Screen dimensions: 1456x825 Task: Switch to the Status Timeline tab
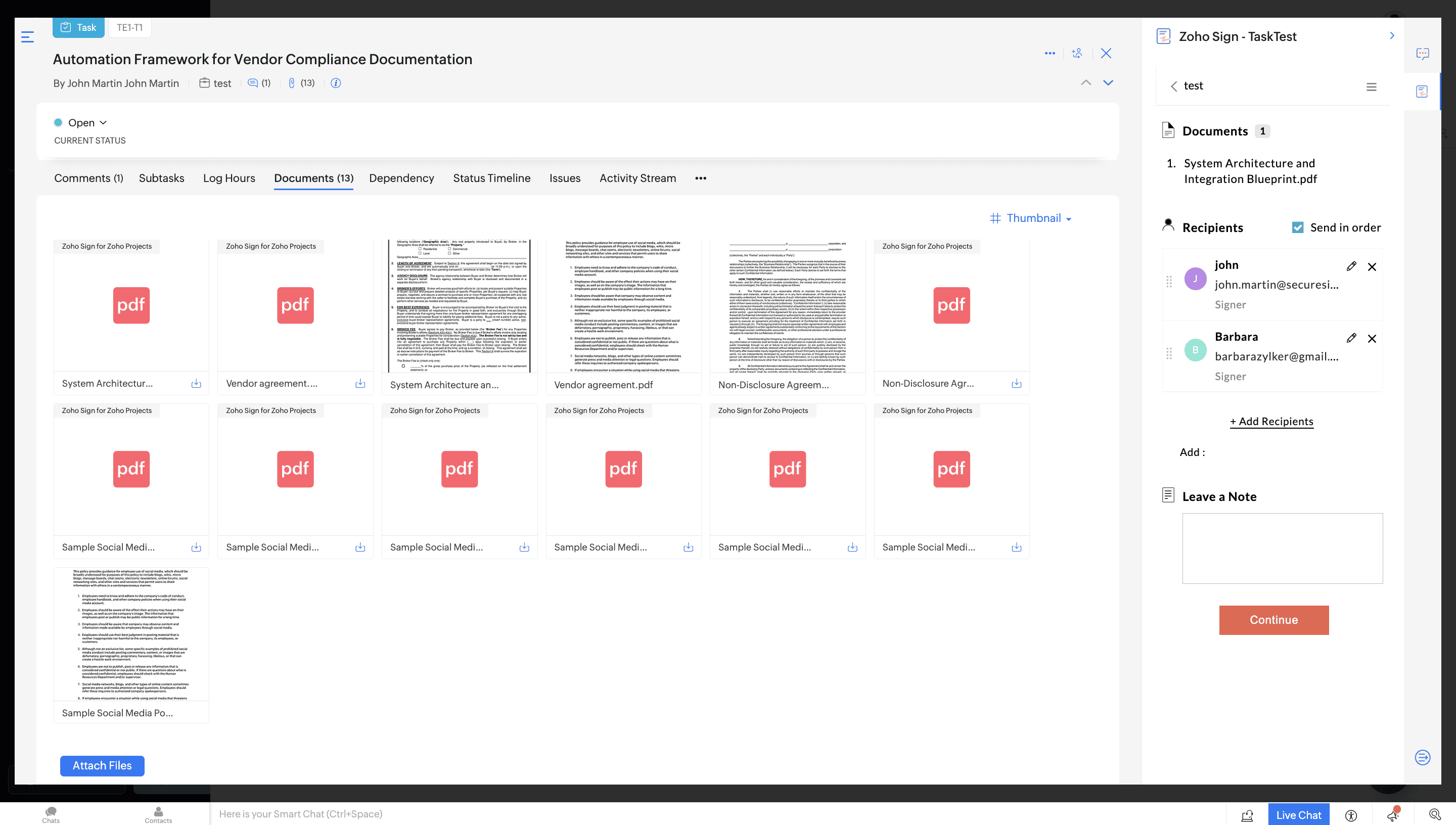(491, 178)
